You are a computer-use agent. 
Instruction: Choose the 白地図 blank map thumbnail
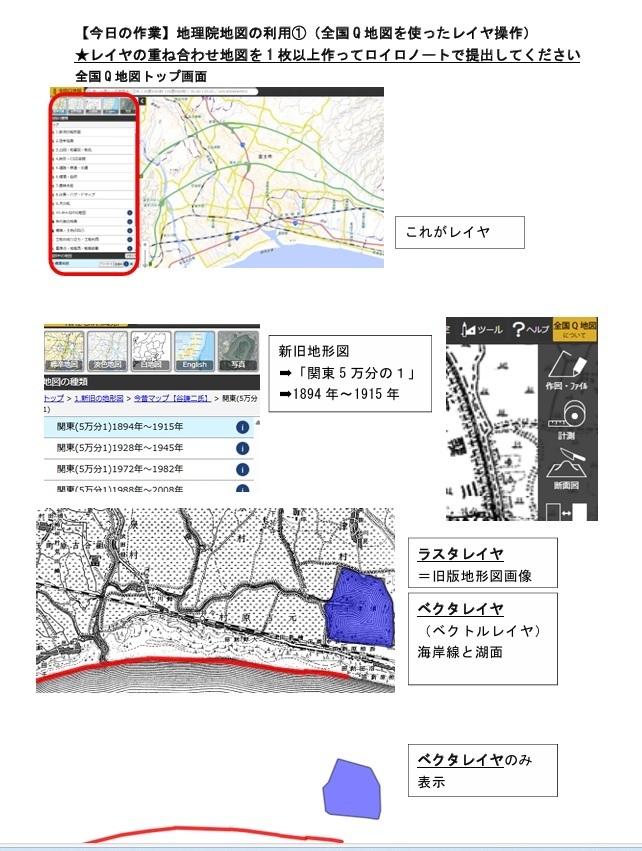tap(152, 350)
